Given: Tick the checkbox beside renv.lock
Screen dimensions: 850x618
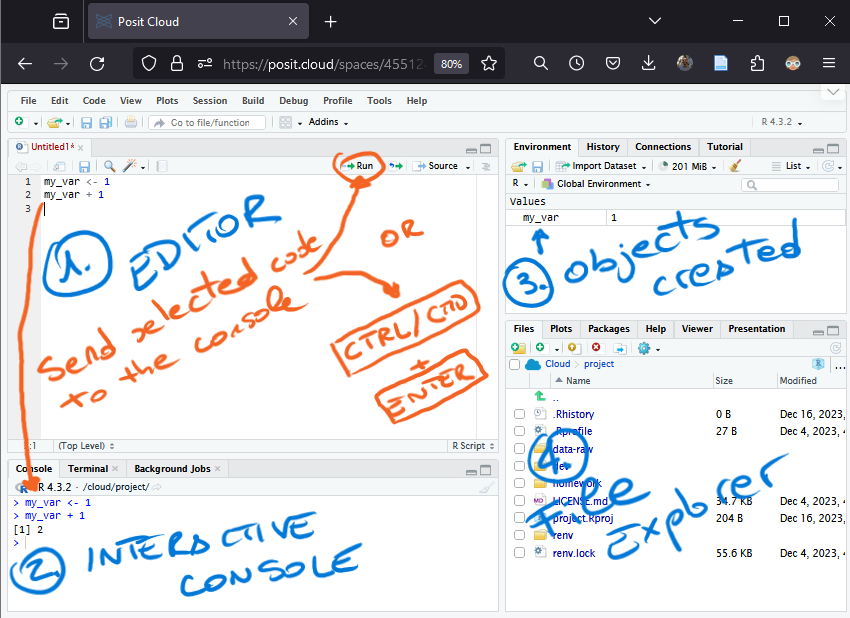Looking at the screenshot, I should click(519, 553).
